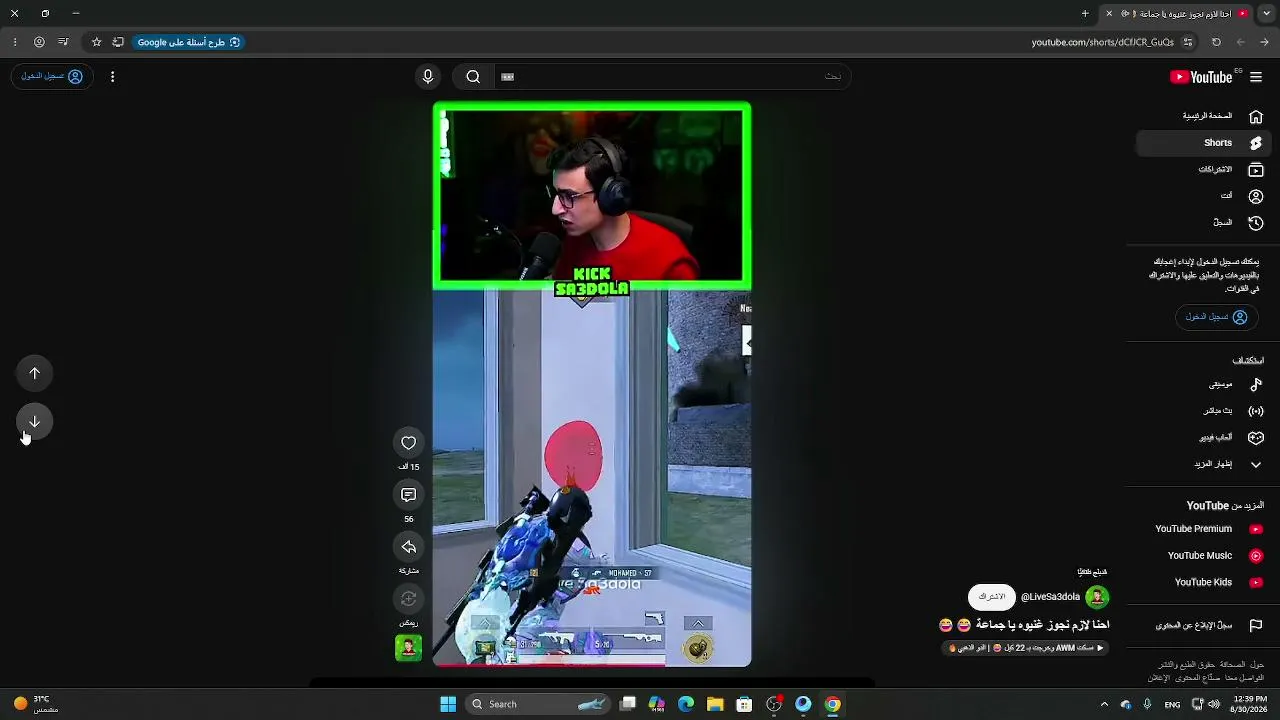Image resolution: width=1280 pixels, height=720 pixels.
Task: Open the Home page in YouTube sidebar
Action: (1203, 116)
